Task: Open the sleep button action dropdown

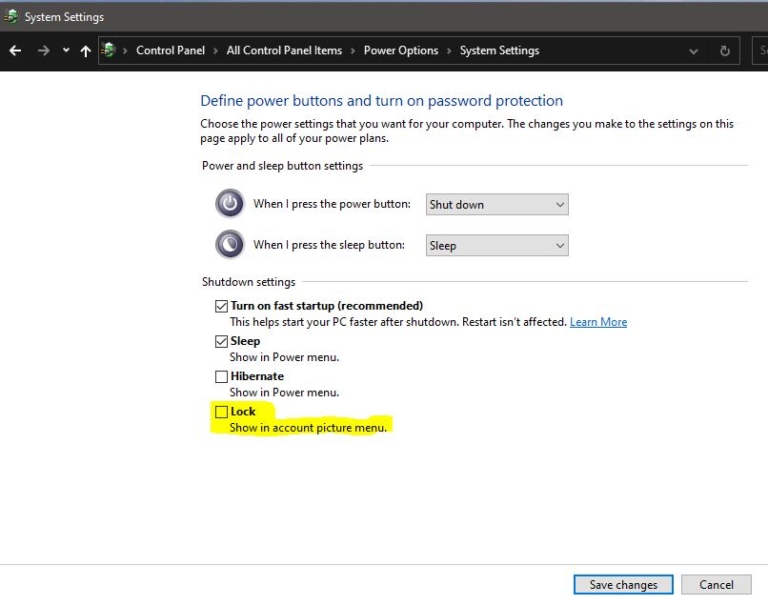Action: click(497, 245)
